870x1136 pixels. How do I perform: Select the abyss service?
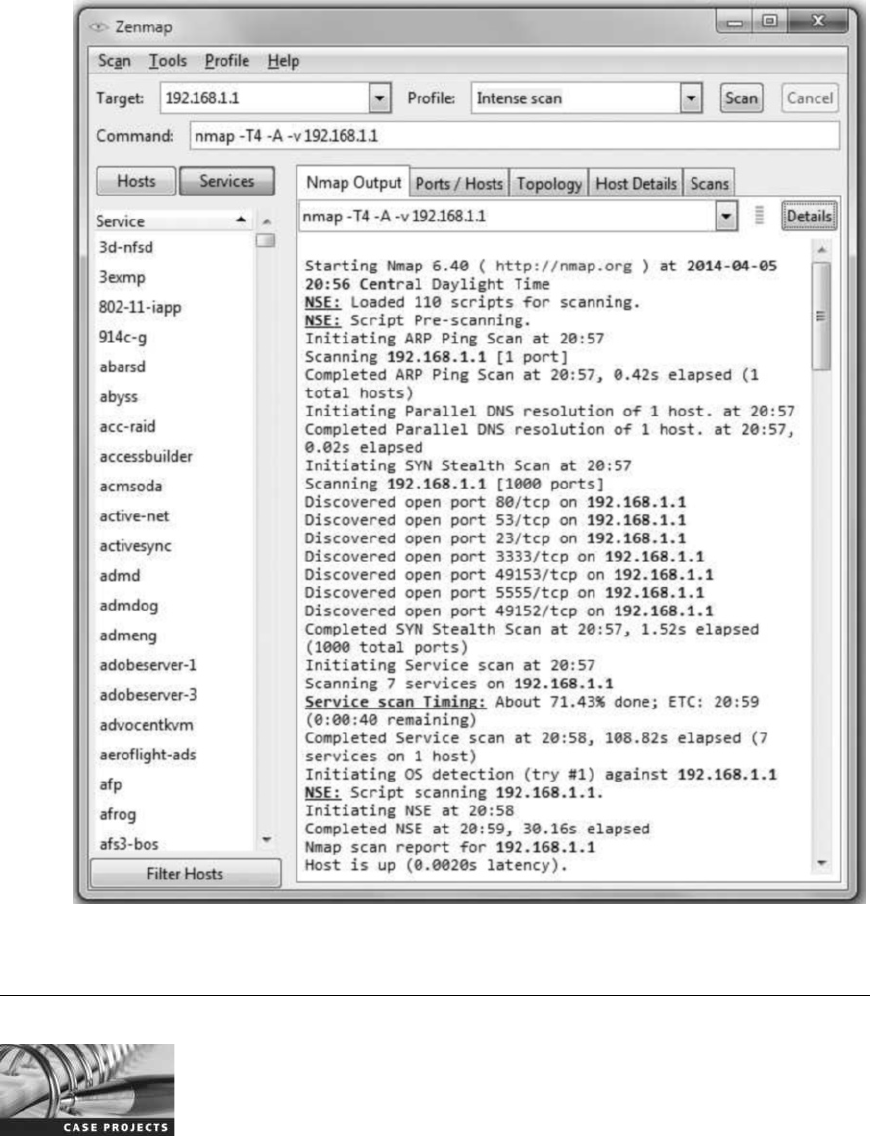[118, 396]
